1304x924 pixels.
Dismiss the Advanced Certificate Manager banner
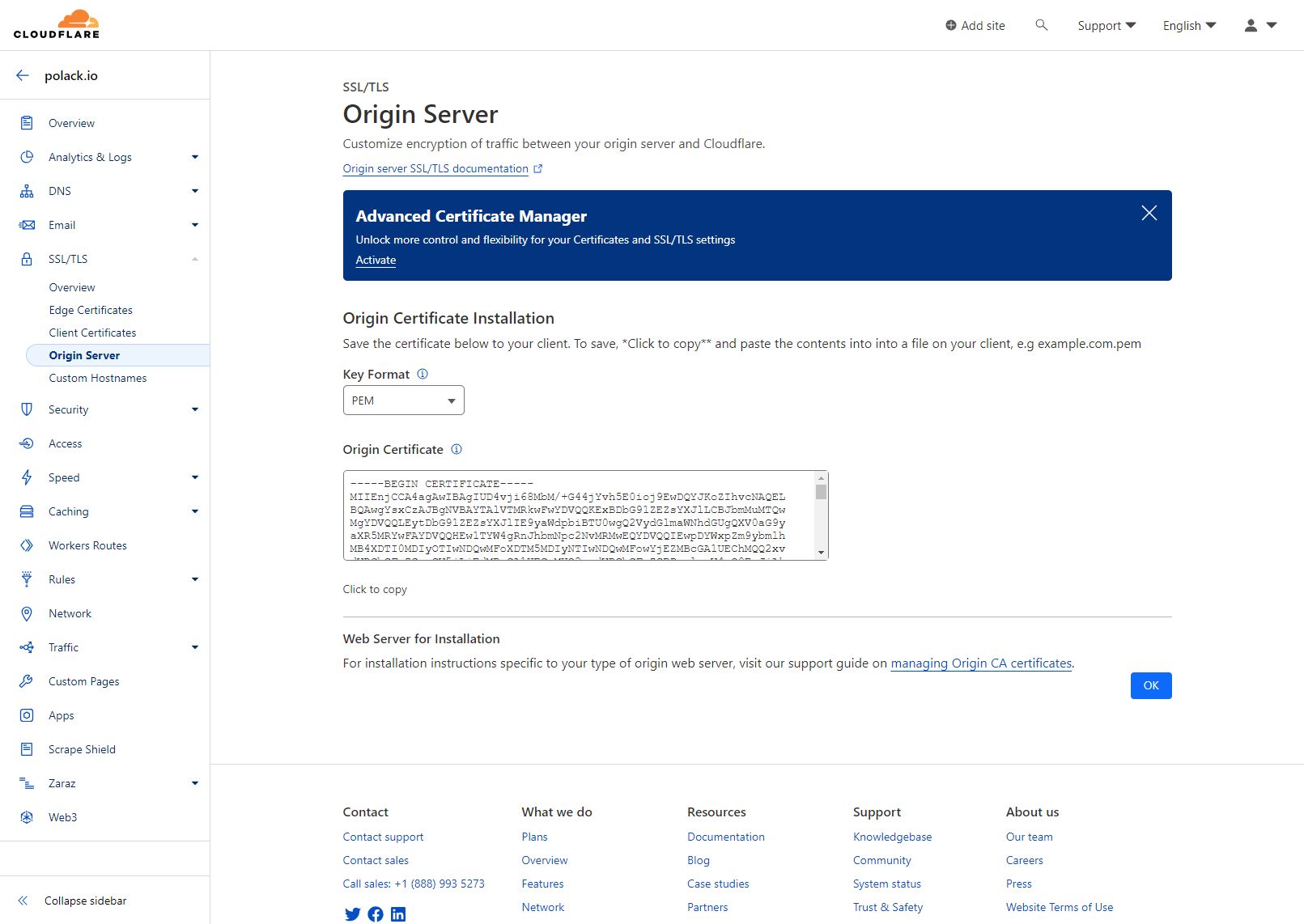1149,213
